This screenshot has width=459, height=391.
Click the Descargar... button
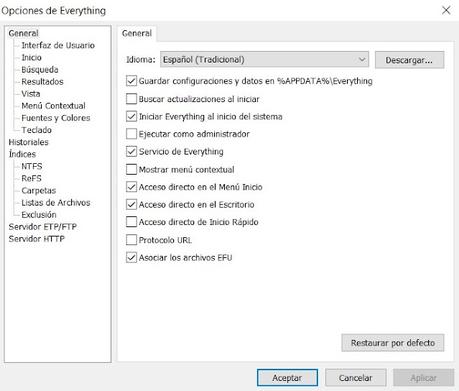[x=409, y=60]
